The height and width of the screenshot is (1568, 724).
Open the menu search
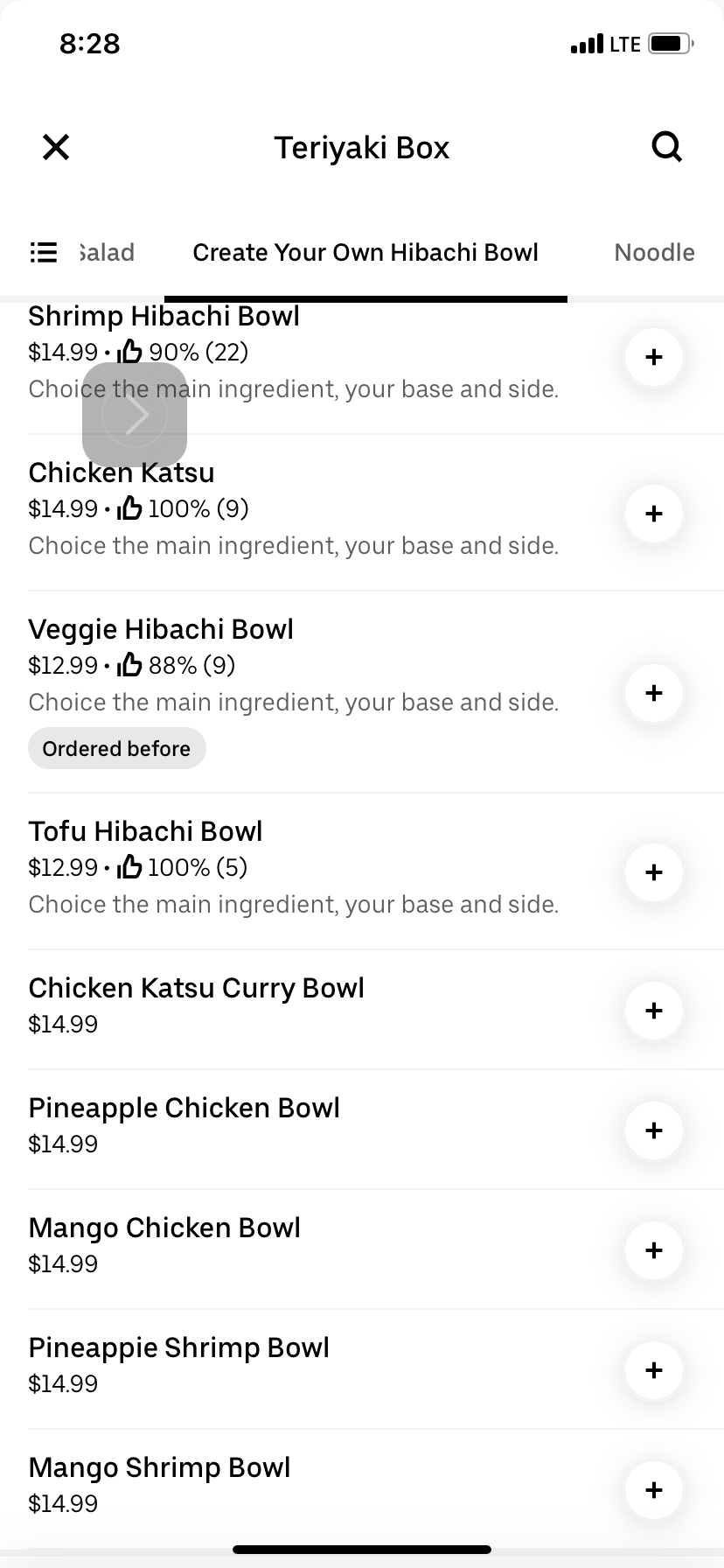666,147
